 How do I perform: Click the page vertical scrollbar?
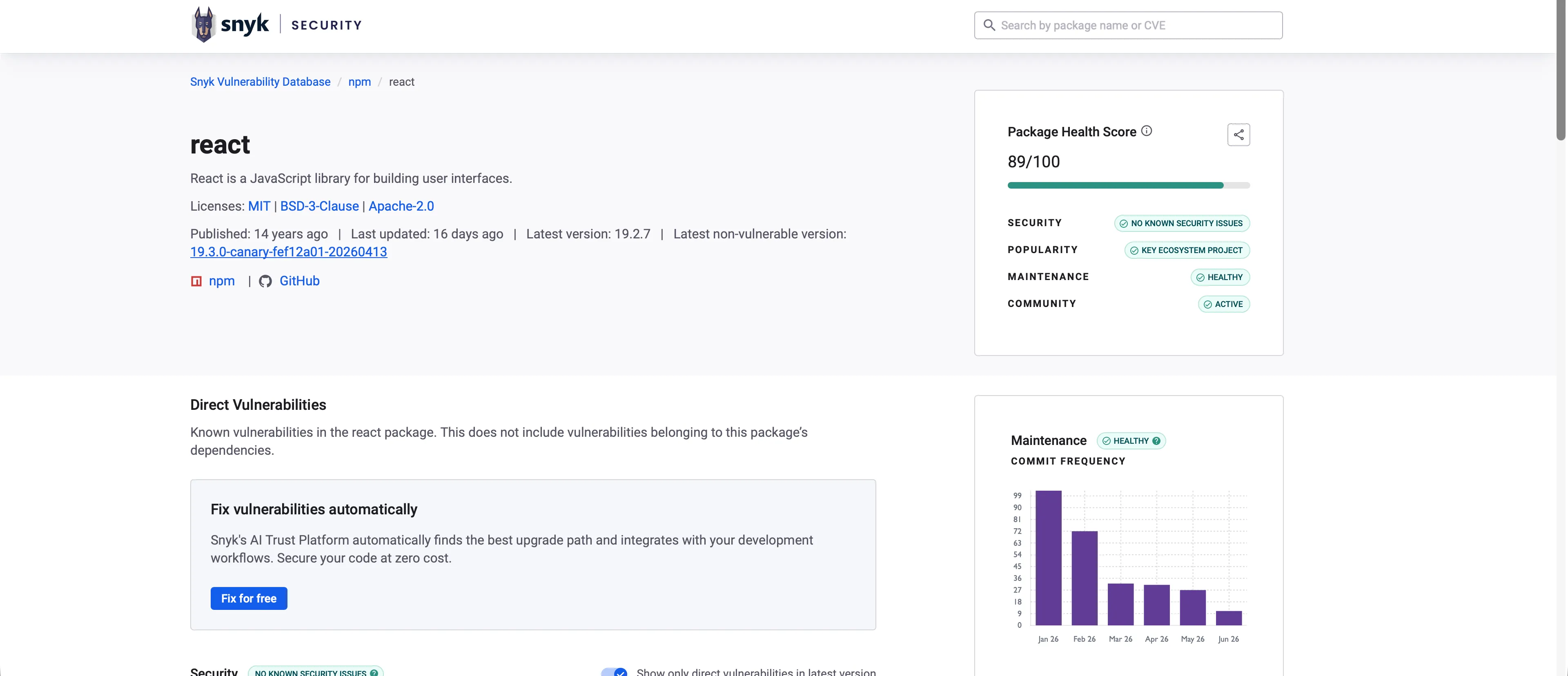(x=1561, y=70)
